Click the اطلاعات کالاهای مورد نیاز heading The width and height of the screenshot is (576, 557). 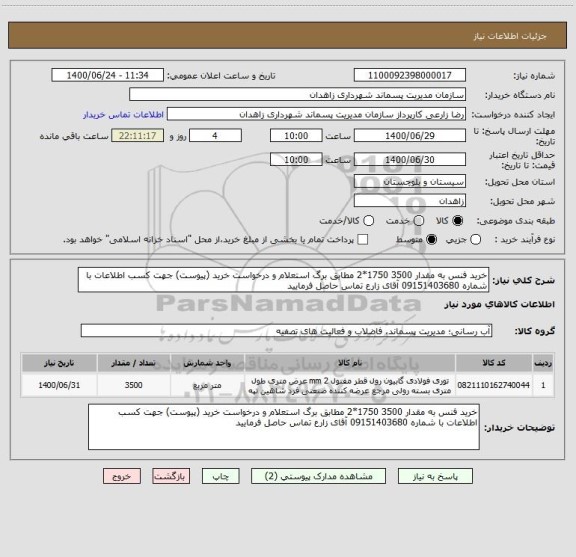coord(500,304)
